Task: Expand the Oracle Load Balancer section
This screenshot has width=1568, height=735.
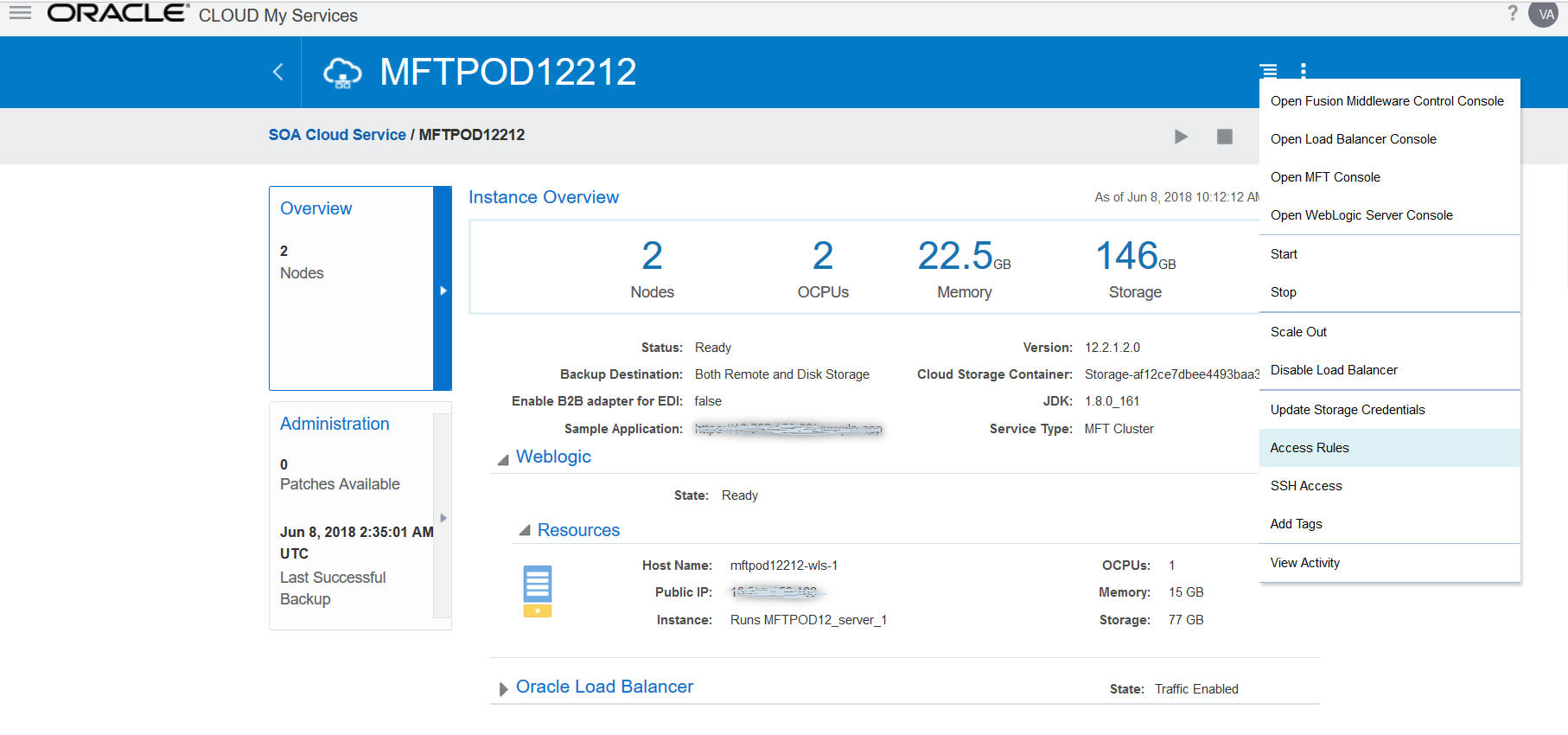Action: click(503, 689)
